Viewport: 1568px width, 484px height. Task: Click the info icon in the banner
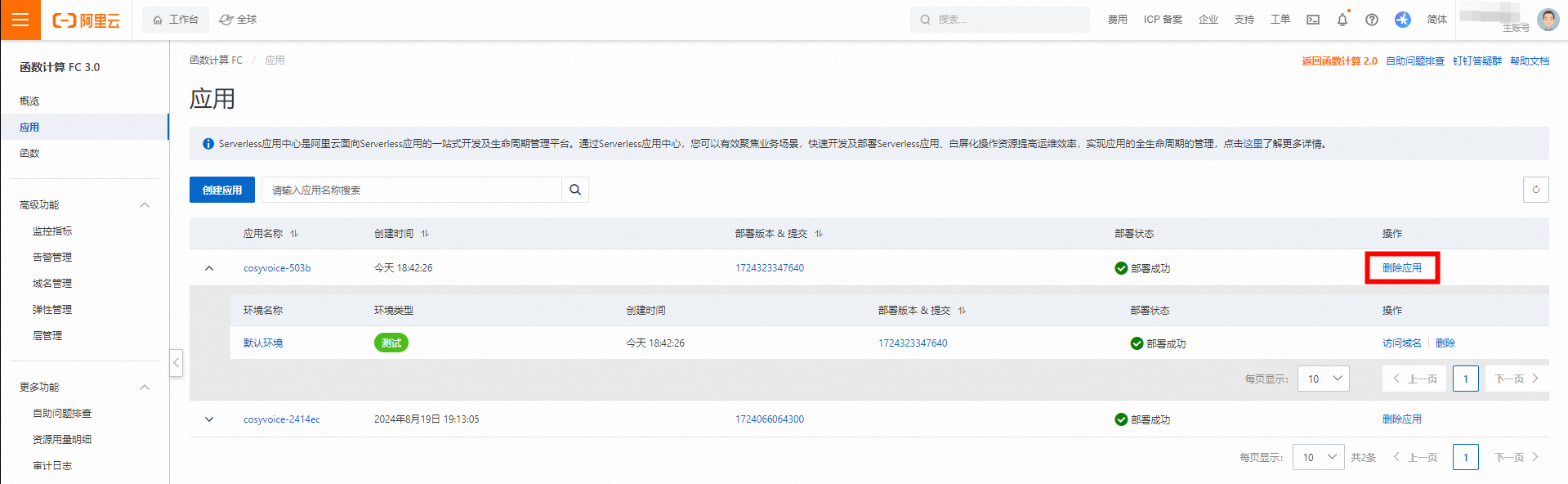[x=208, y=144]
